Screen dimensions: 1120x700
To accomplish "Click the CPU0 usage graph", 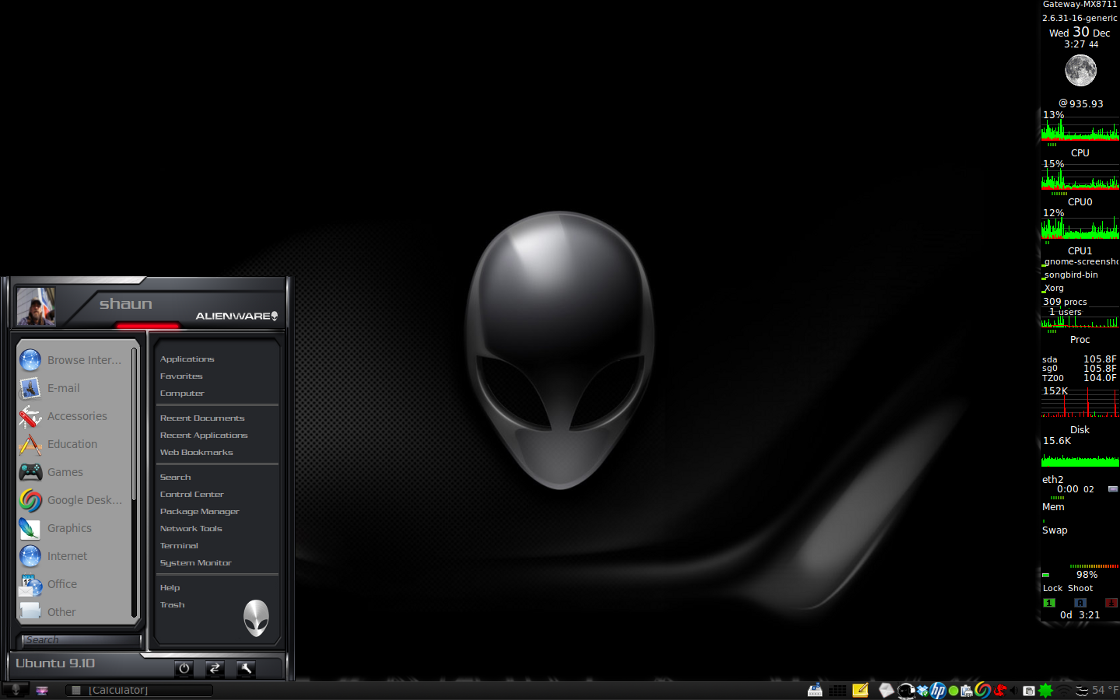I will click(x=1080, y=179).
